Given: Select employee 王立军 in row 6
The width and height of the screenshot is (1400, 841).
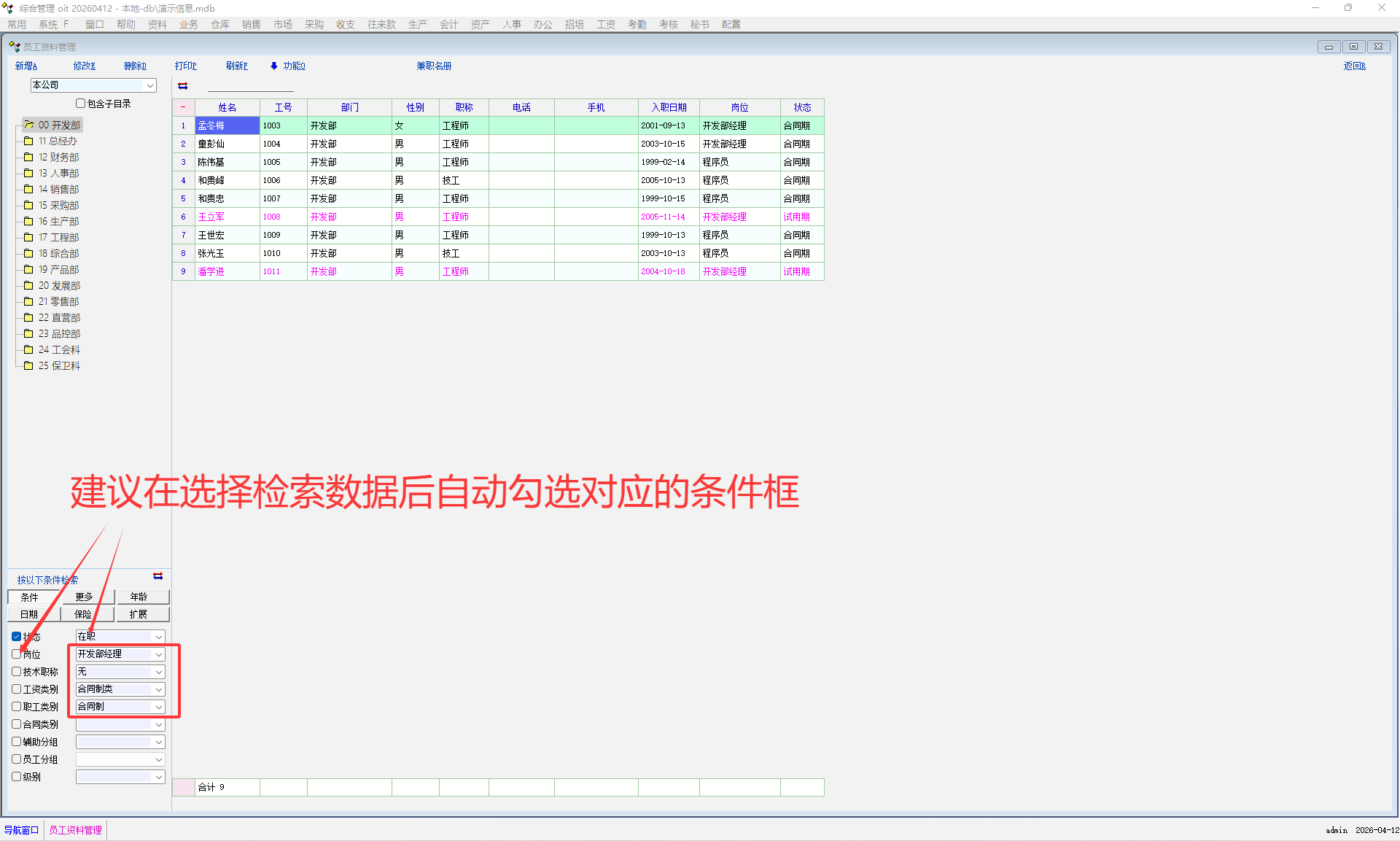Looking at the screenshot, I should click(x=211, y=217).
